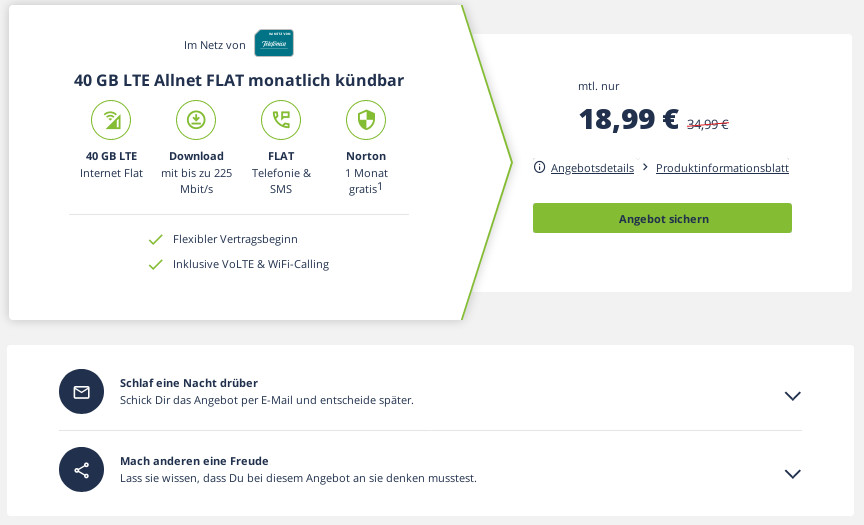Screen dimensions: 864x525
Task: Click the Norton shield icon
Action: point(366,121)
